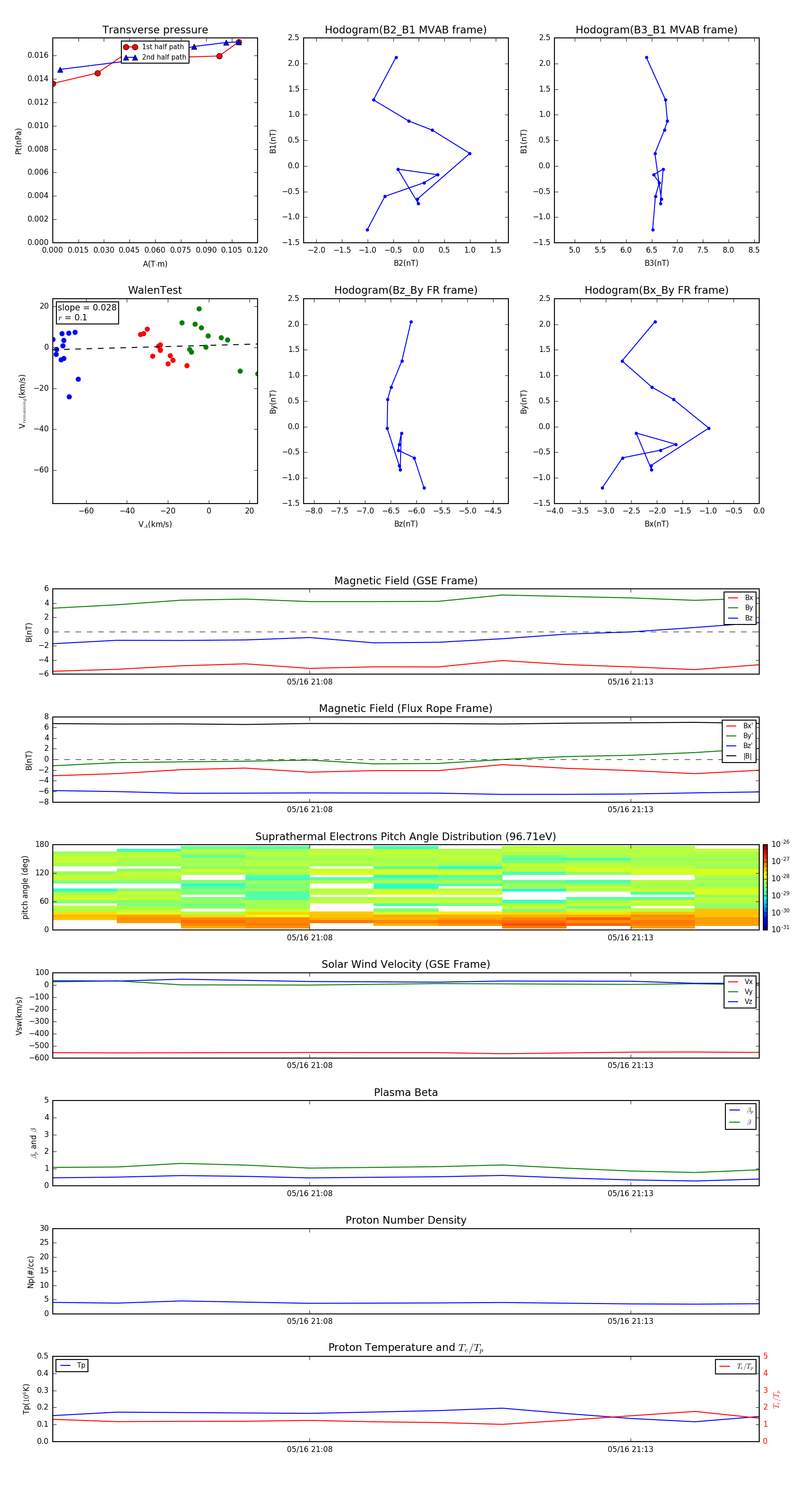Select the "Hodogram(B3_B1 MVAB frame)" title

[656, 30]
